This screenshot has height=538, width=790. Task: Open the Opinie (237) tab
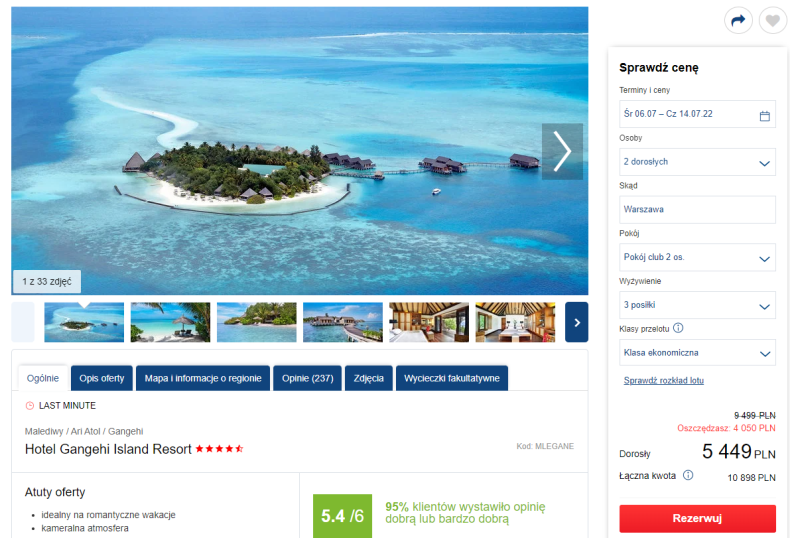pos(308,378)
